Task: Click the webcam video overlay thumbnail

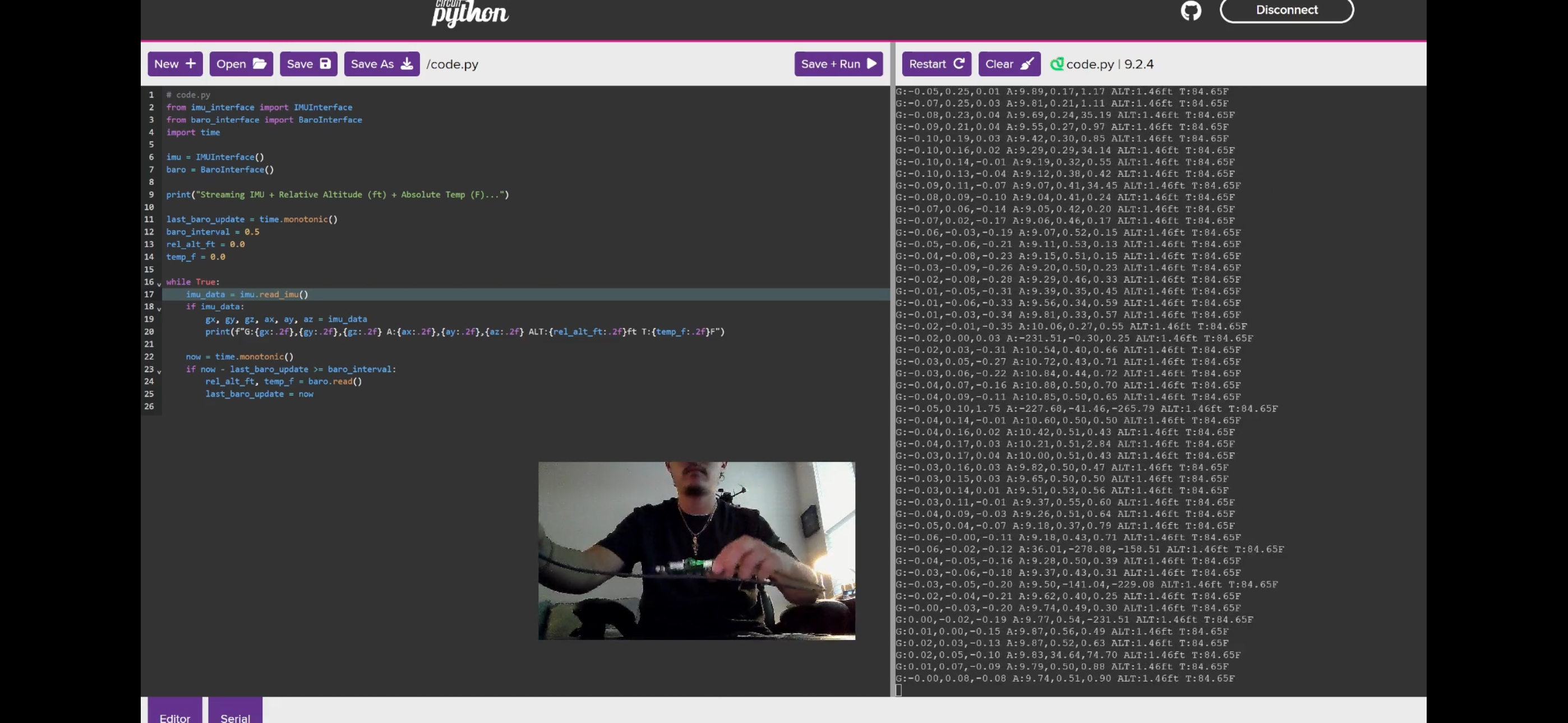Action: [x=696, y=550]
